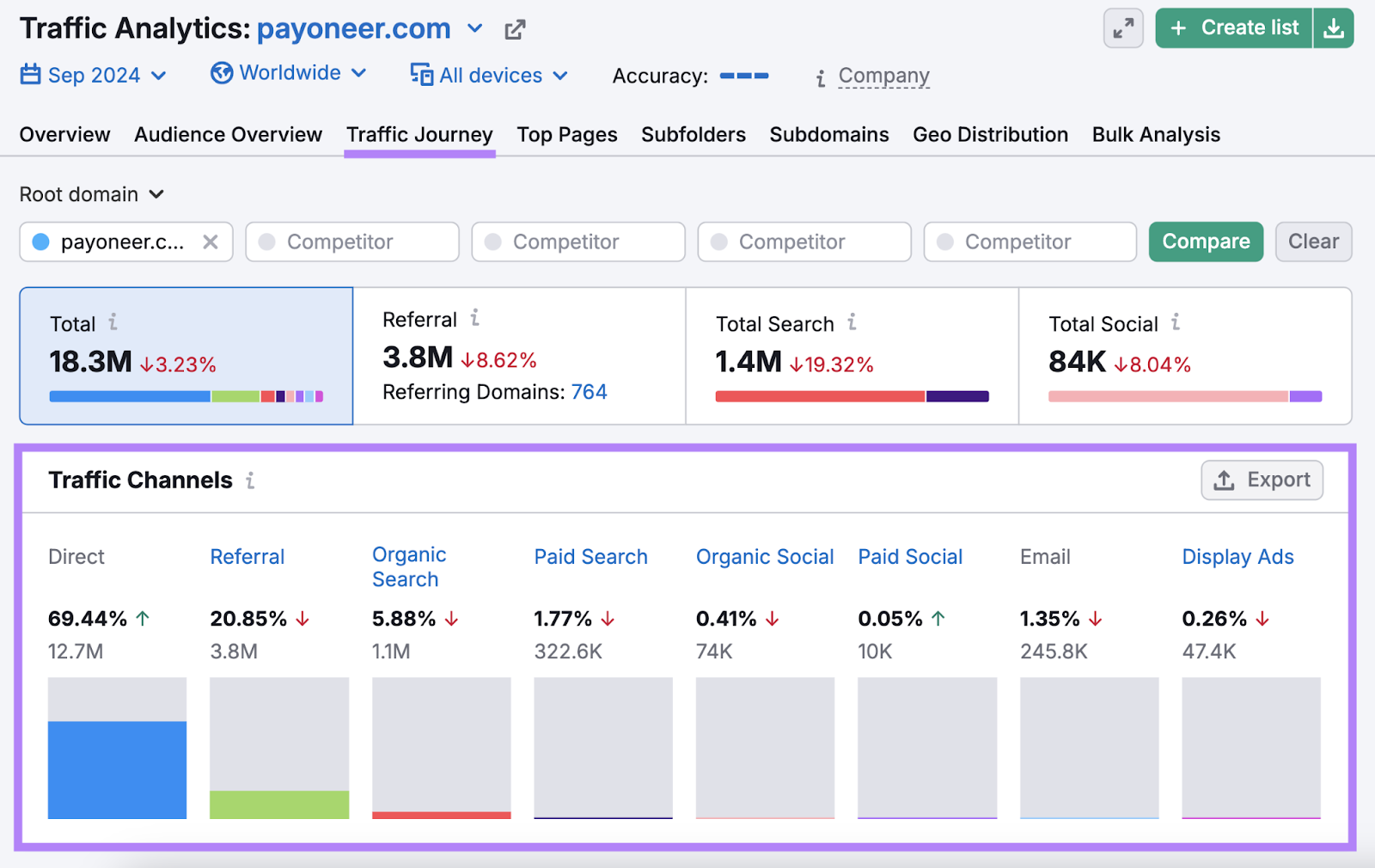Click the info icon beside Traffic Channels

(249, 481)
